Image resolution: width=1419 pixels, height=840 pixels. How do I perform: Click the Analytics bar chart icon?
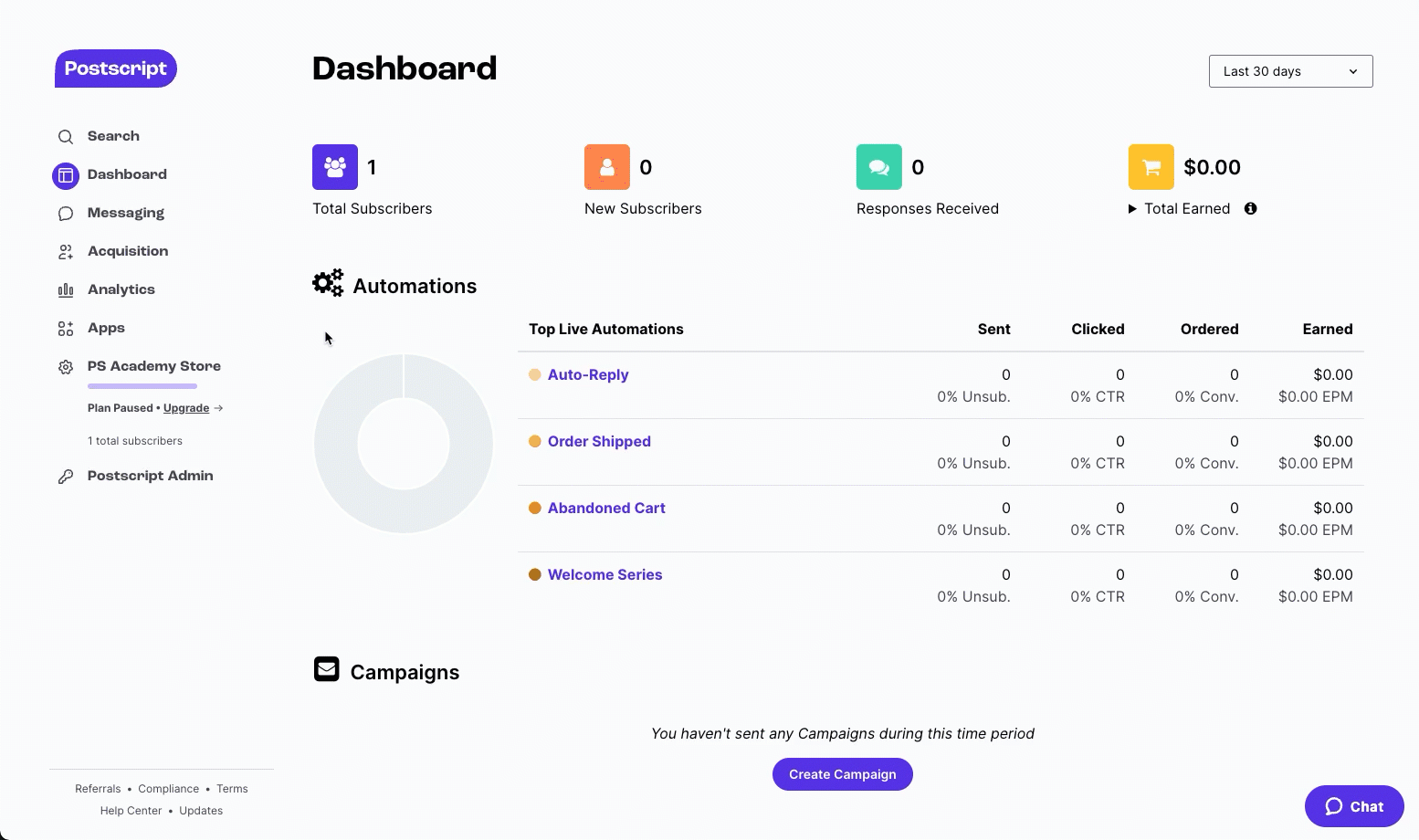(x=66, y=290)
